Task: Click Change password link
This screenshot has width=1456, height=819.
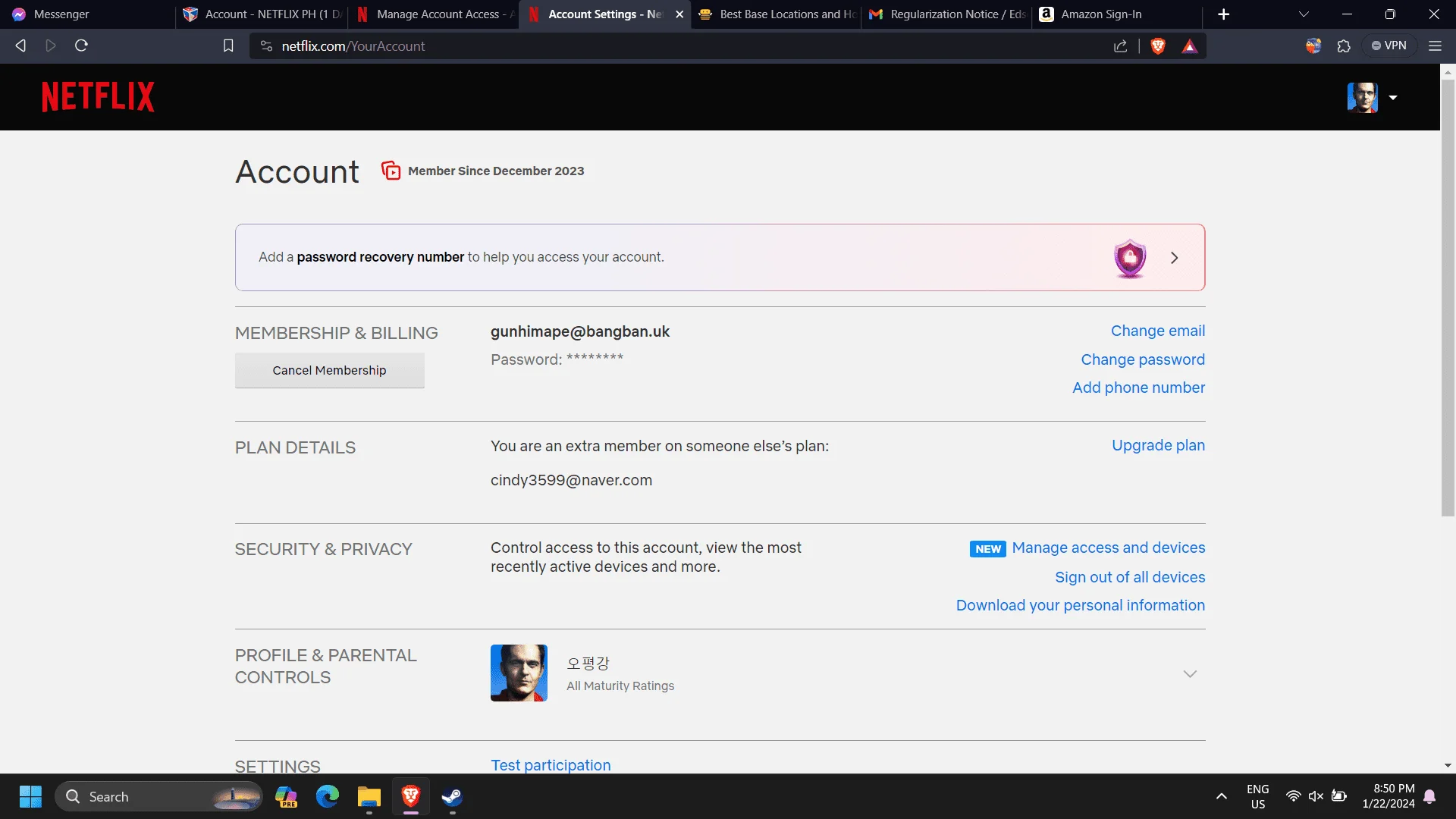Action: click(x=1142, y=359)
